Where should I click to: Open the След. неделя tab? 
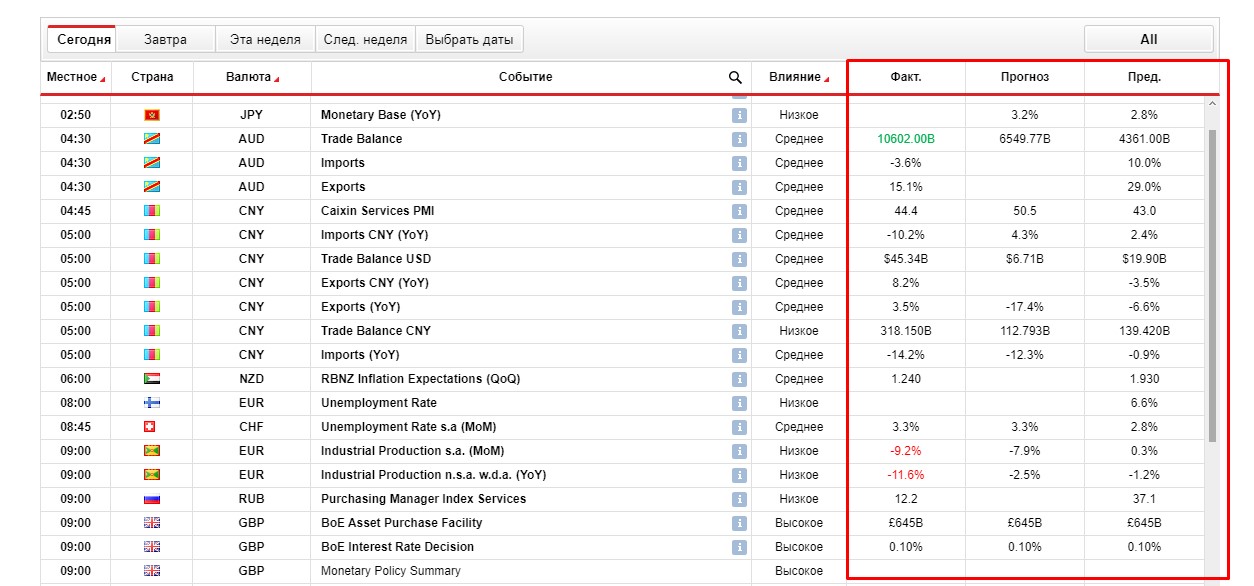click(365, 40)
